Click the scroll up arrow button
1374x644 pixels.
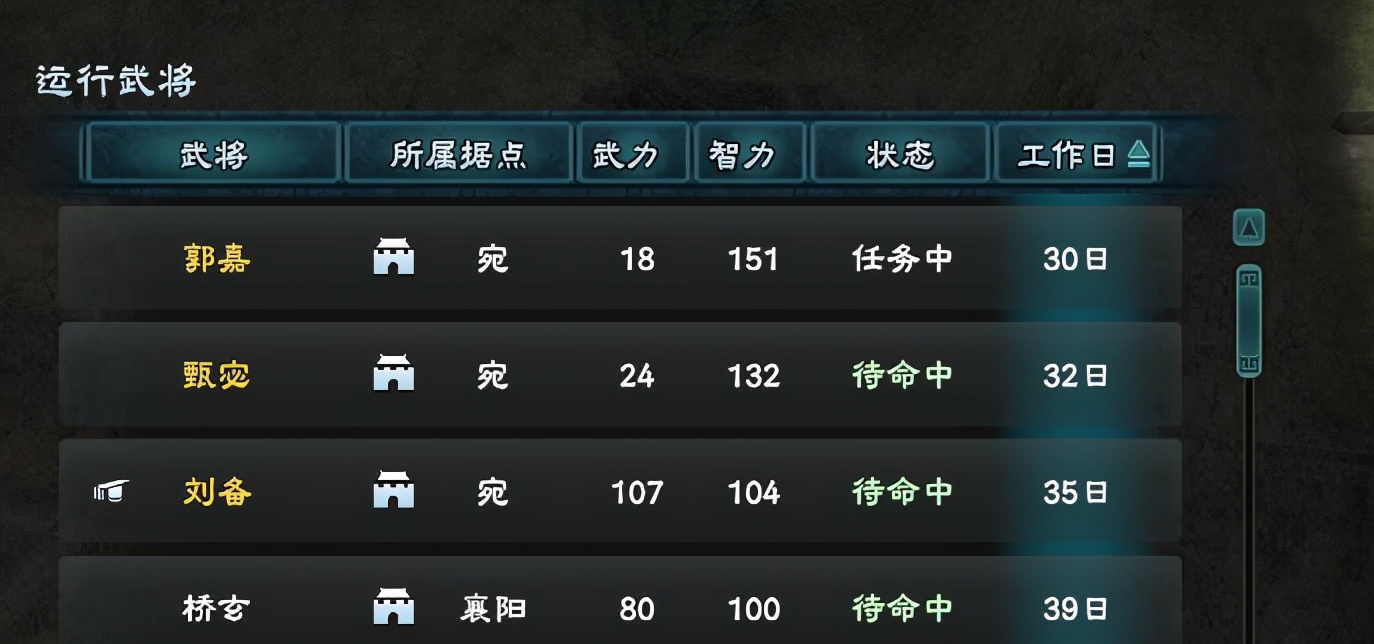1248,228
